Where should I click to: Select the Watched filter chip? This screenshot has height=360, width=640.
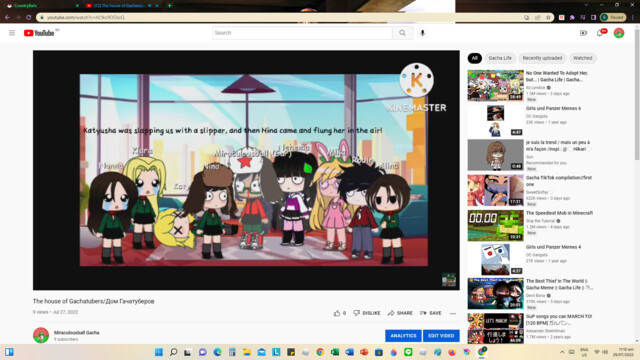point(582,58)
